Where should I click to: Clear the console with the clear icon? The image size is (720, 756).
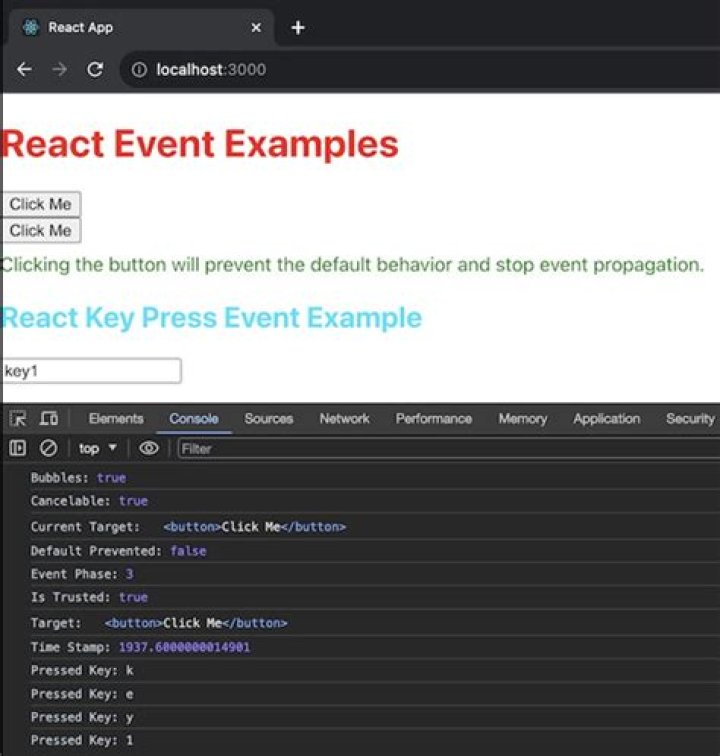click(x=48, y=448)
